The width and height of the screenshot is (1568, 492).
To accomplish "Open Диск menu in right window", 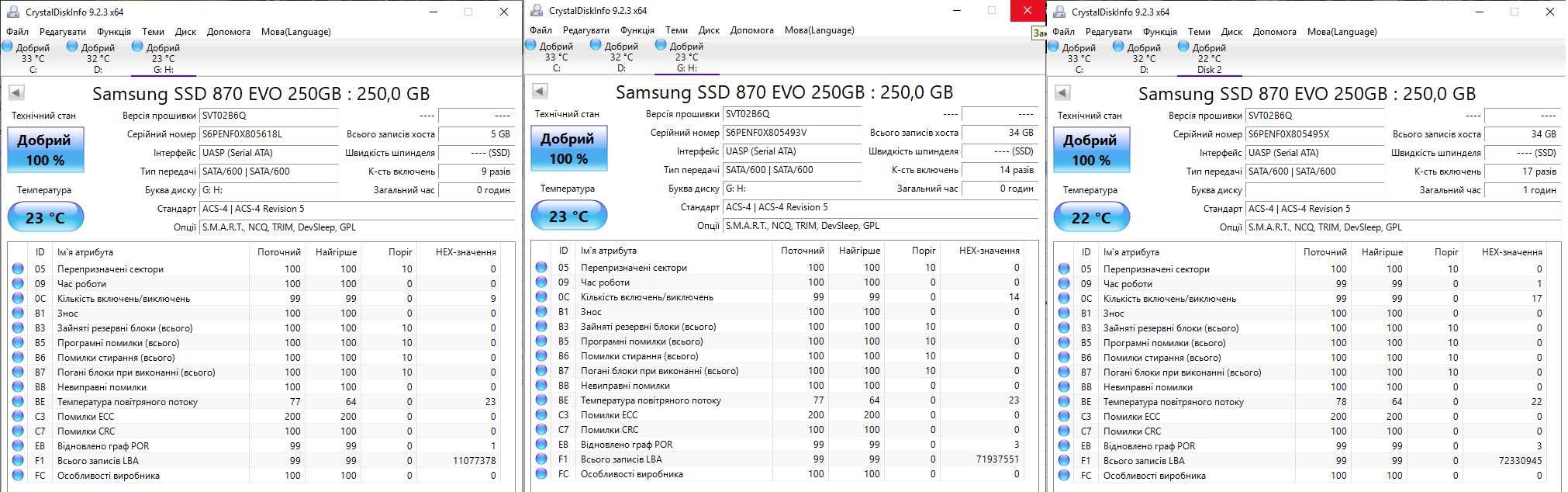I will (x=1231, y=32).
